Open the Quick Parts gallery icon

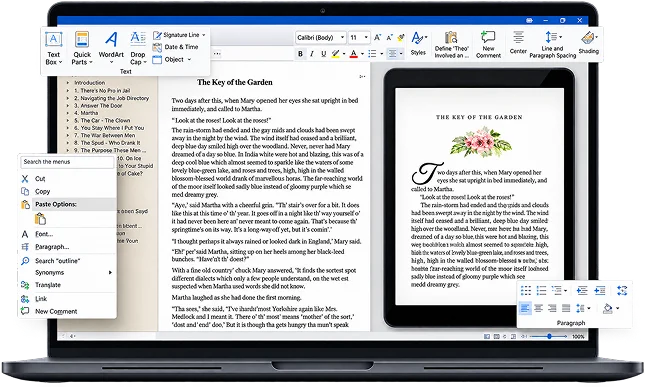click(x=82, y=40)
